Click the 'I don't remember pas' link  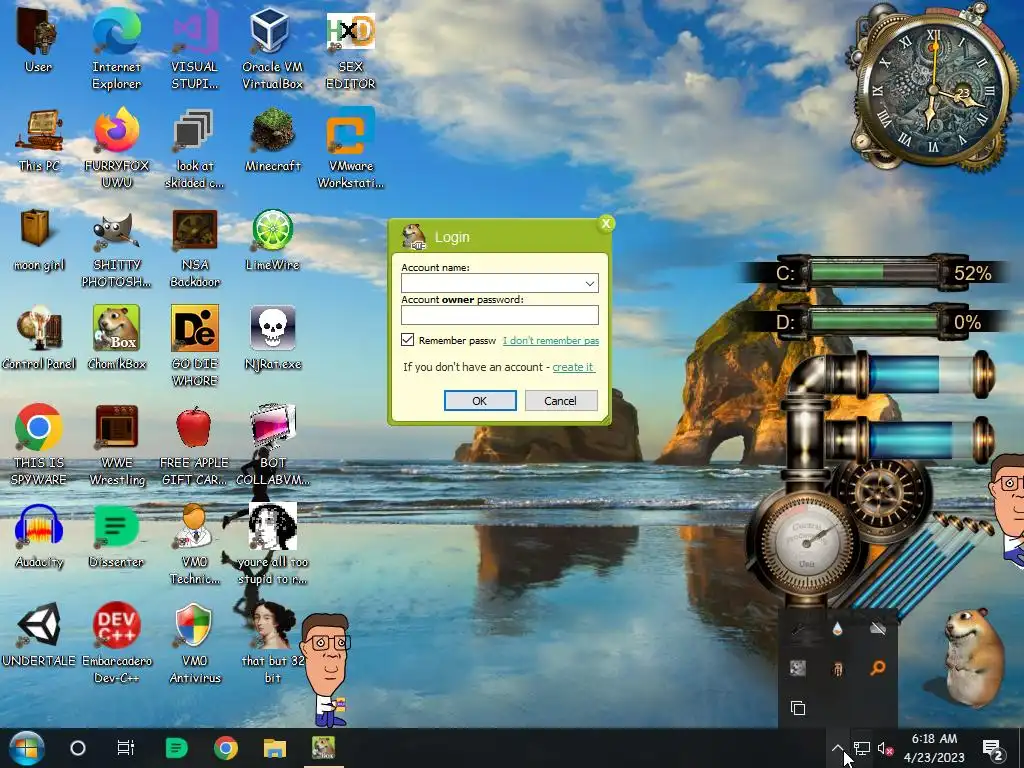[x=551, y=340]
